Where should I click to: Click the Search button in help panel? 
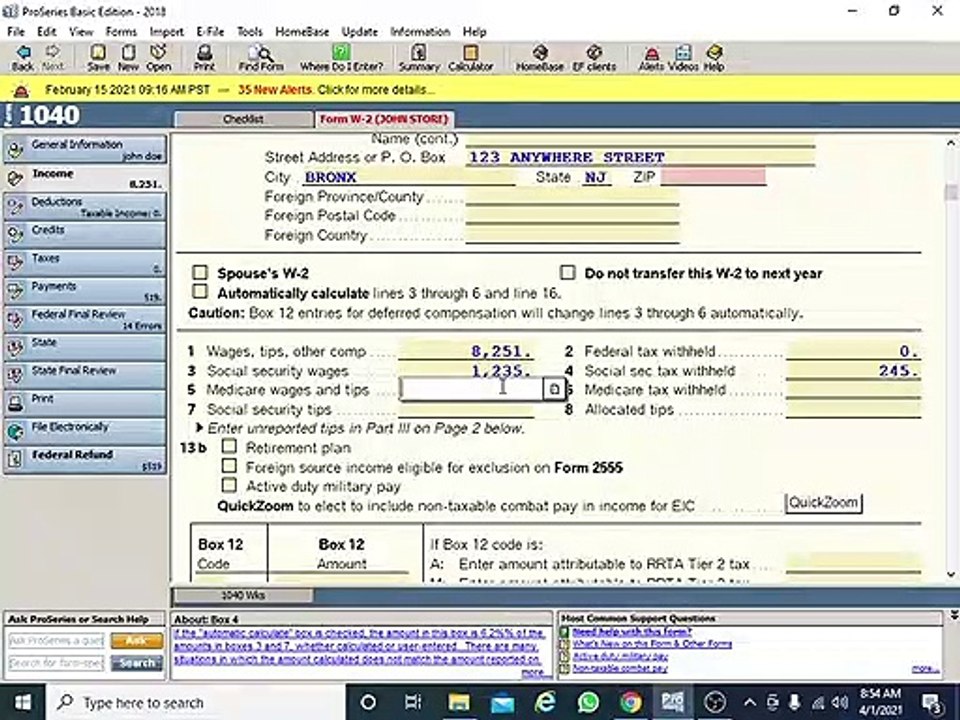tap(137, 663)
